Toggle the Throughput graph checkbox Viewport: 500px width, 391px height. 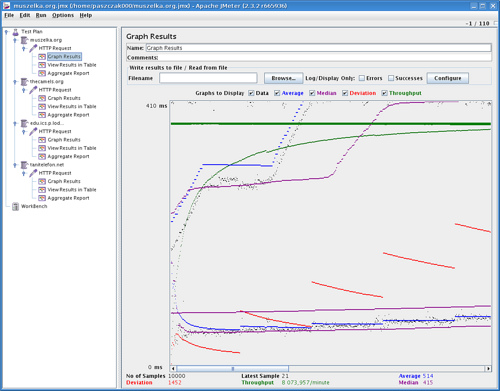(x=384, y=93)
